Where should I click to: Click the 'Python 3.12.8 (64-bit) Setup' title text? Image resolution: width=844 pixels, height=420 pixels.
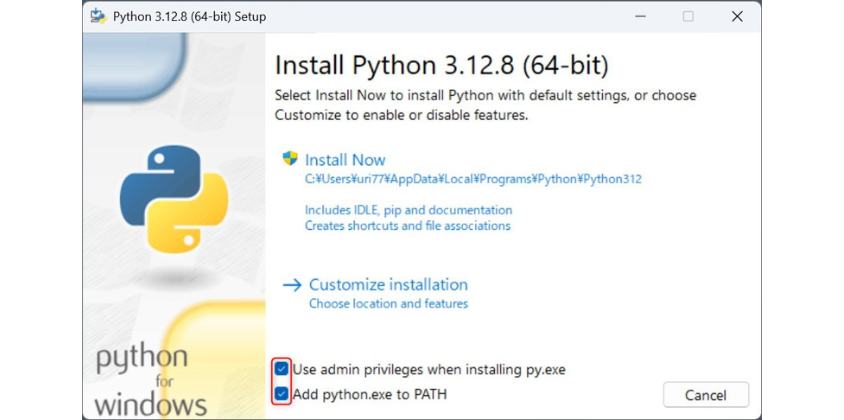click(189, 17)
